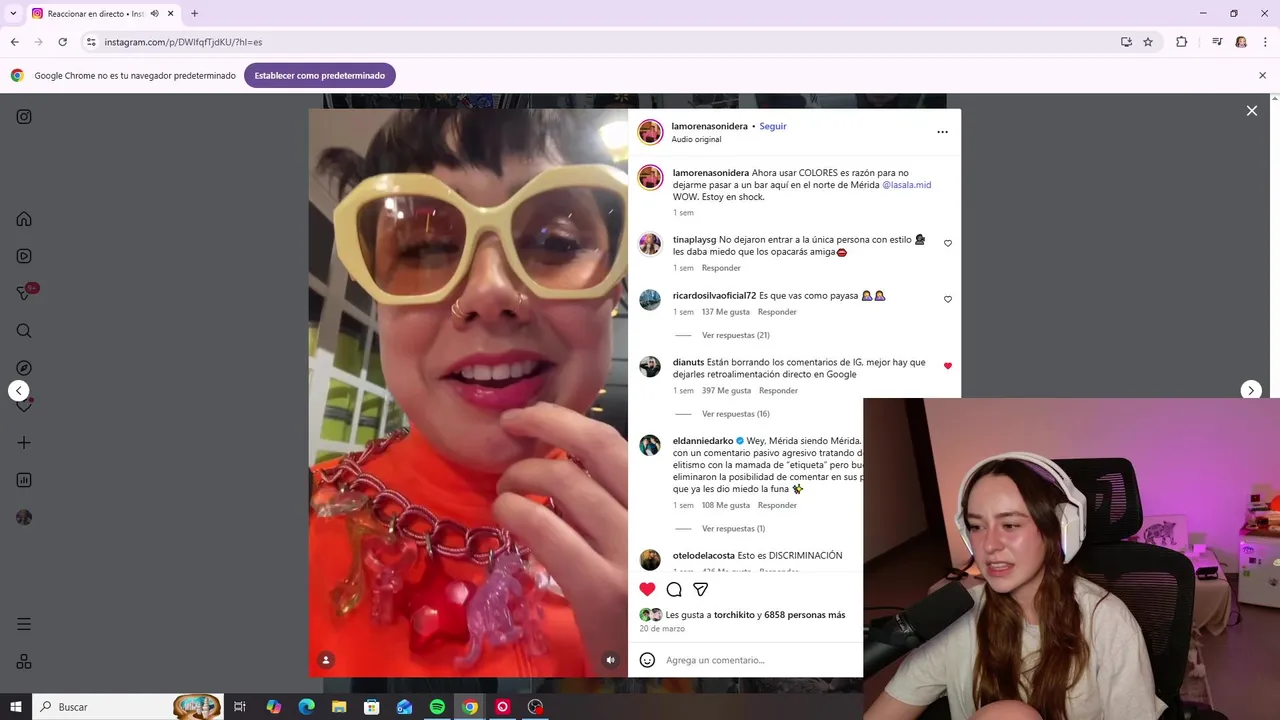Click the address bar URL

click(183, 42)
